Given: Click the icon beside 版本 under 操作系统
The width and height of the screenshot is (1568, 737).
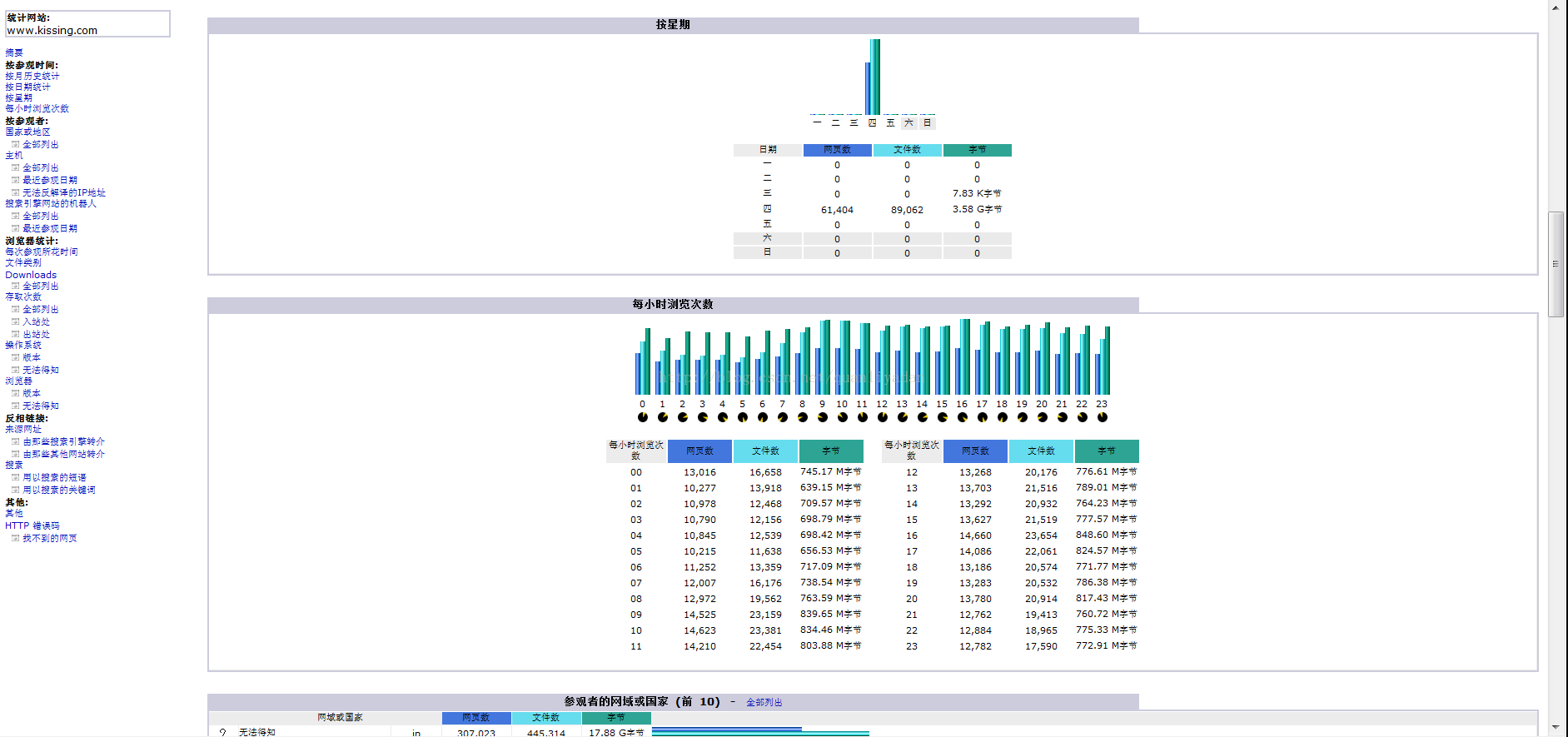Looking at the screenshot, I should pyautogui.click(x=15, y=357).
